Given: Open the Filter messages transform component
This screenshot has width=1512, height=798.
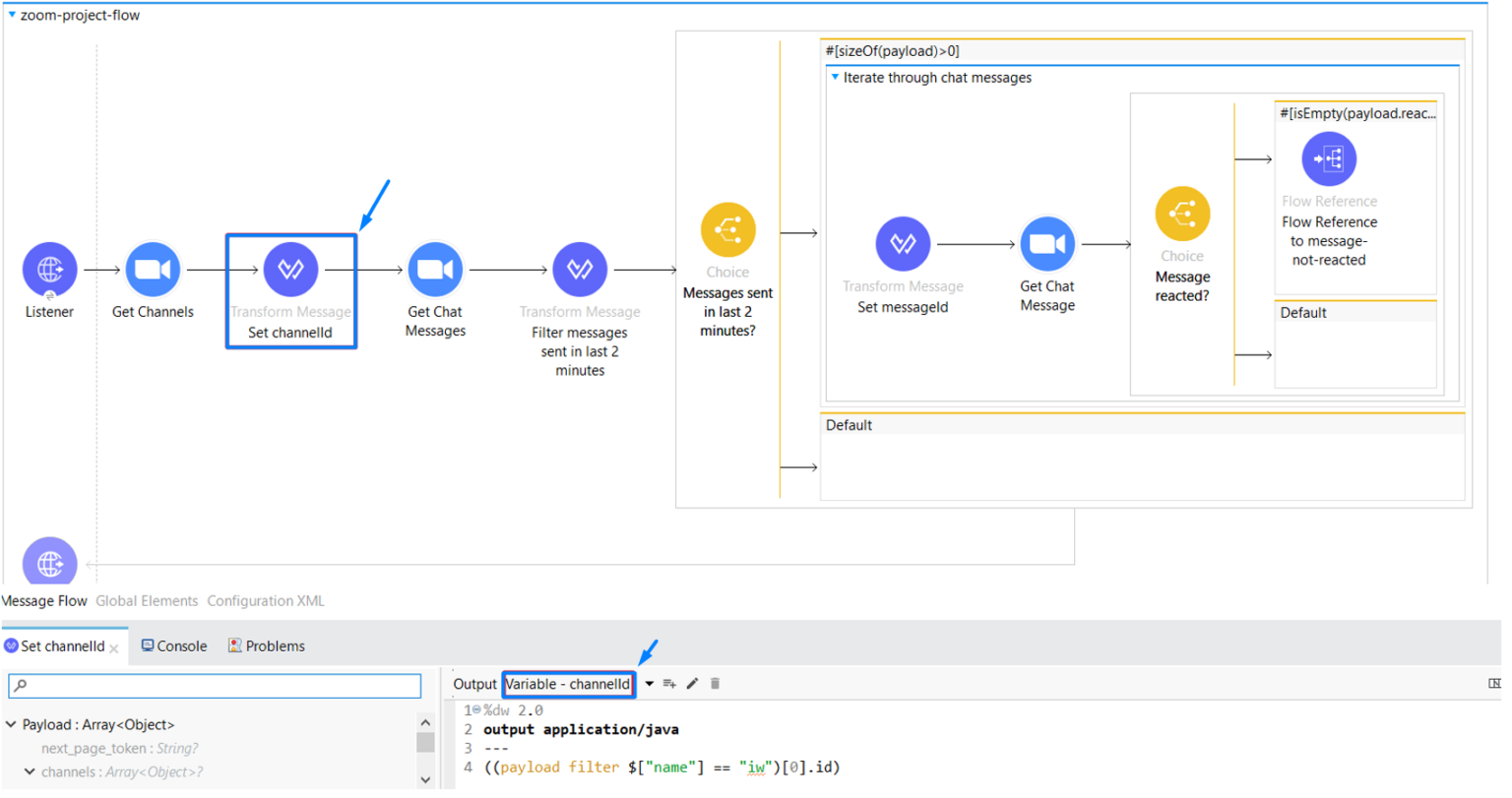Looking at the screenshot, I should (580, 269).
